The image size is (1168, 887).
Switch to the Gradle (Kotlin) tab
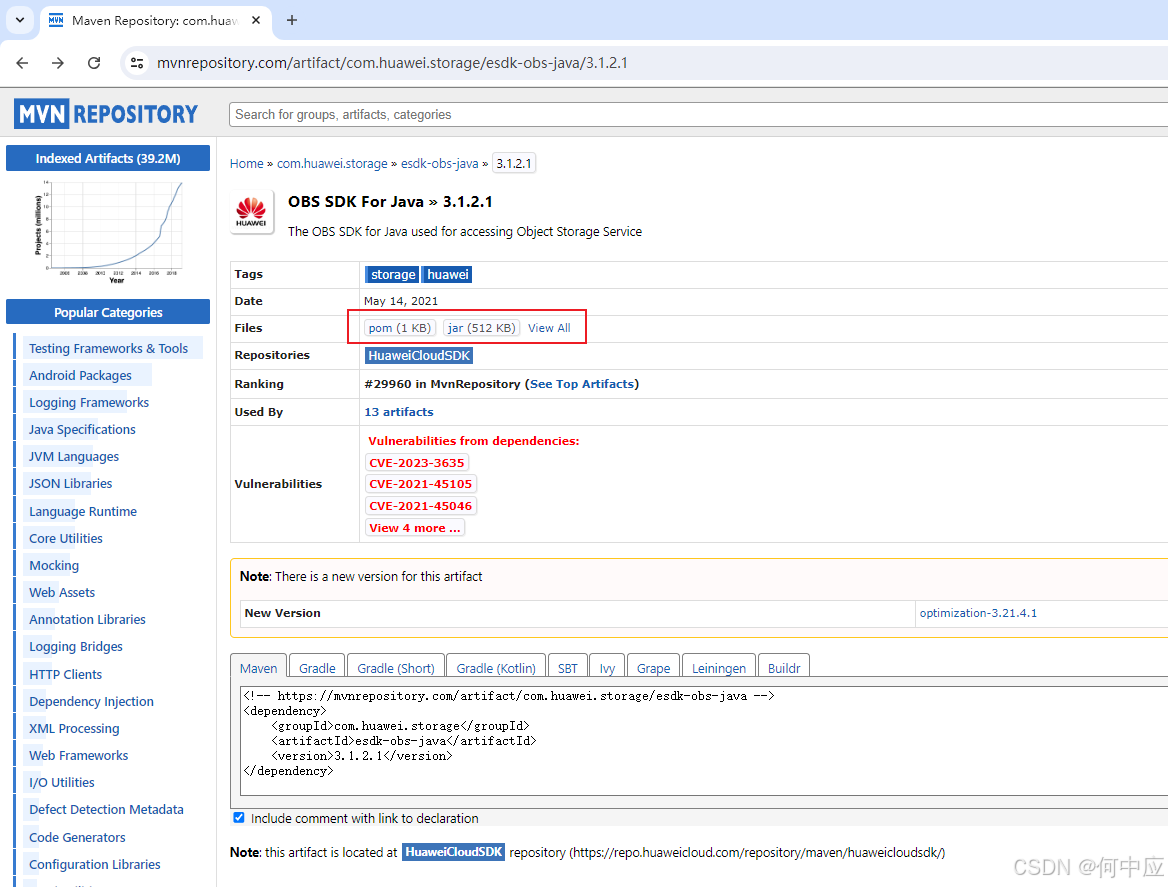[496, 668]
